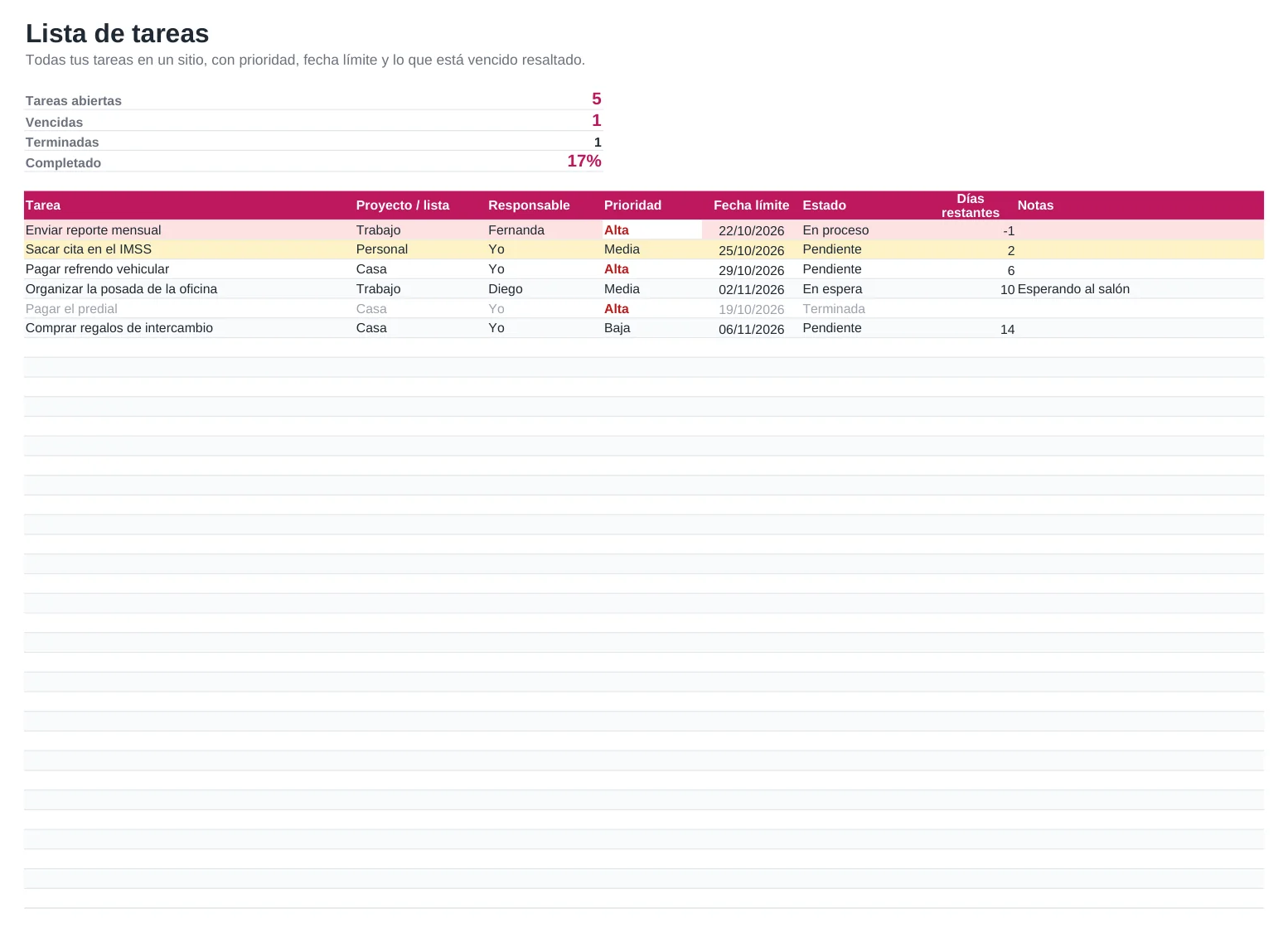Click the Media priority of Sacar cita en el IMSS
Screen dimensions: 1288x932
click(622, 249)
